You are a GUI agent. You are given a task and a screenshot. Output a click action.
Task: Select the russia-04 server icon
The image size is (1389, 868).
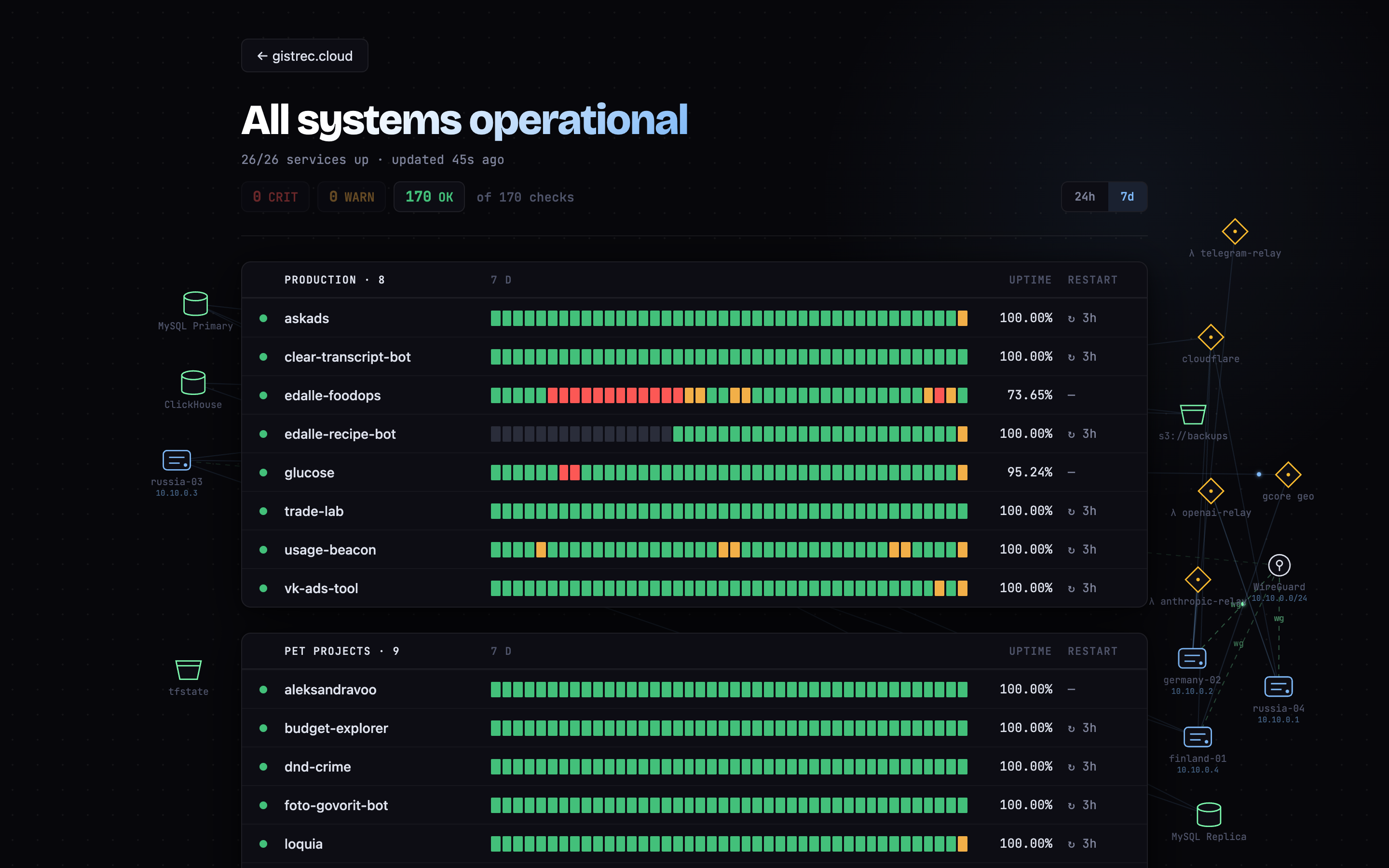(x=1278, y=687)
